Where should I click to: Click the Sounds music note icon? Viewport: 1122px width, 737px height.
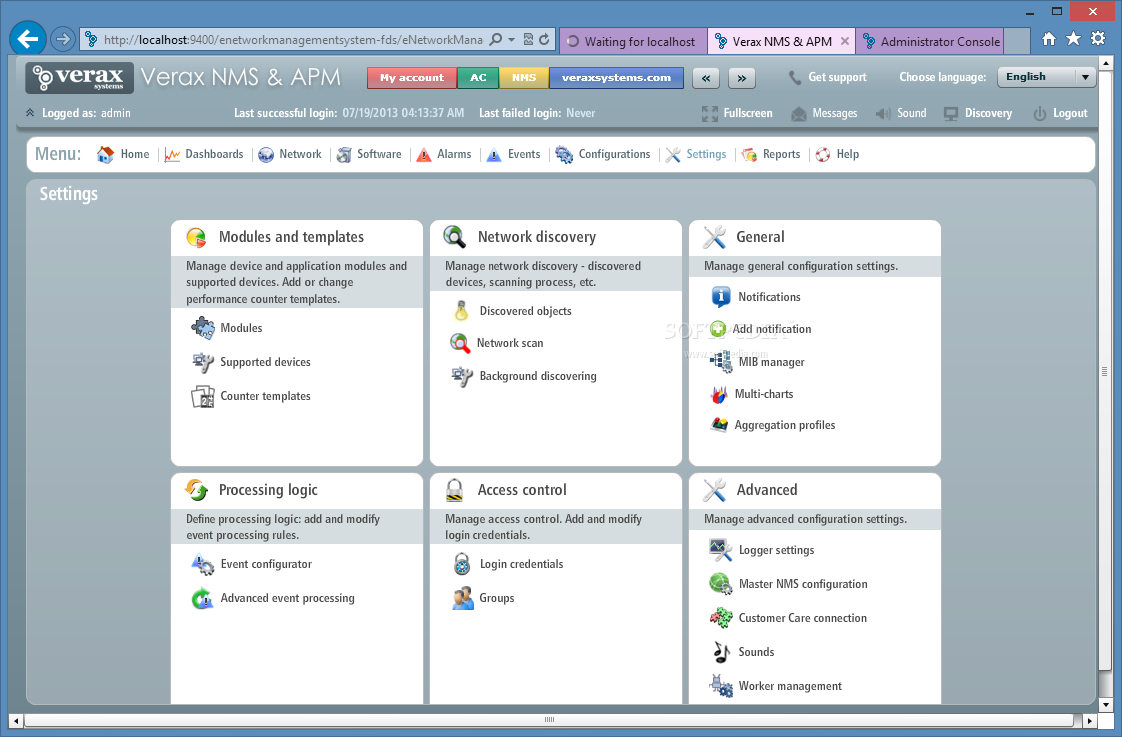(x=721, y=652)
